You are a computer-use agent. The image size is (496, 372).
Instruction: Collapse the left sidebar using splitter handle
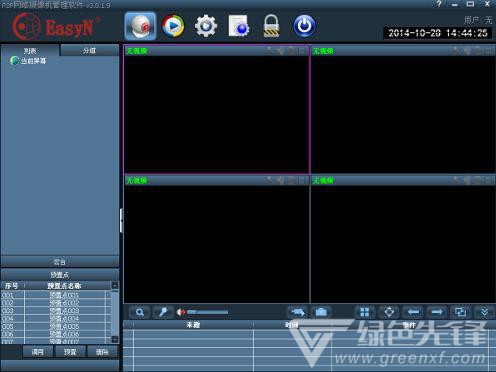[x=121, y=220]
